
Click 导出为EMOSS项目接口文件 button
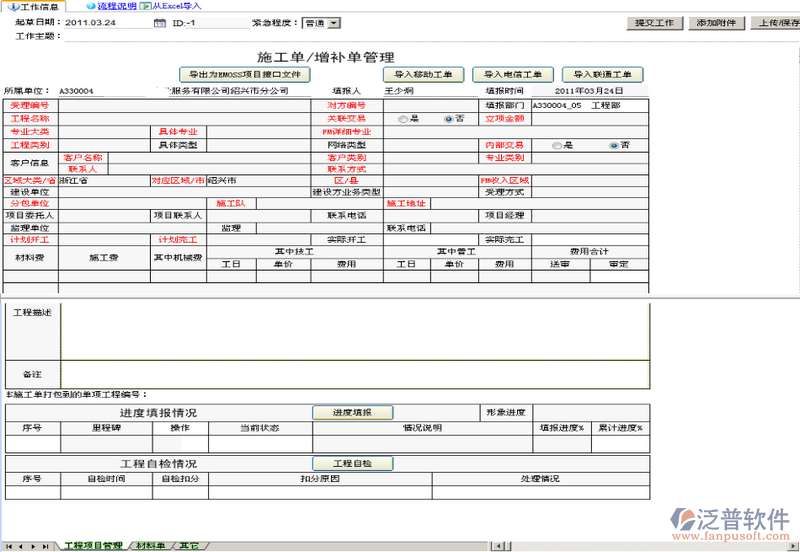[x=245, y=74]
